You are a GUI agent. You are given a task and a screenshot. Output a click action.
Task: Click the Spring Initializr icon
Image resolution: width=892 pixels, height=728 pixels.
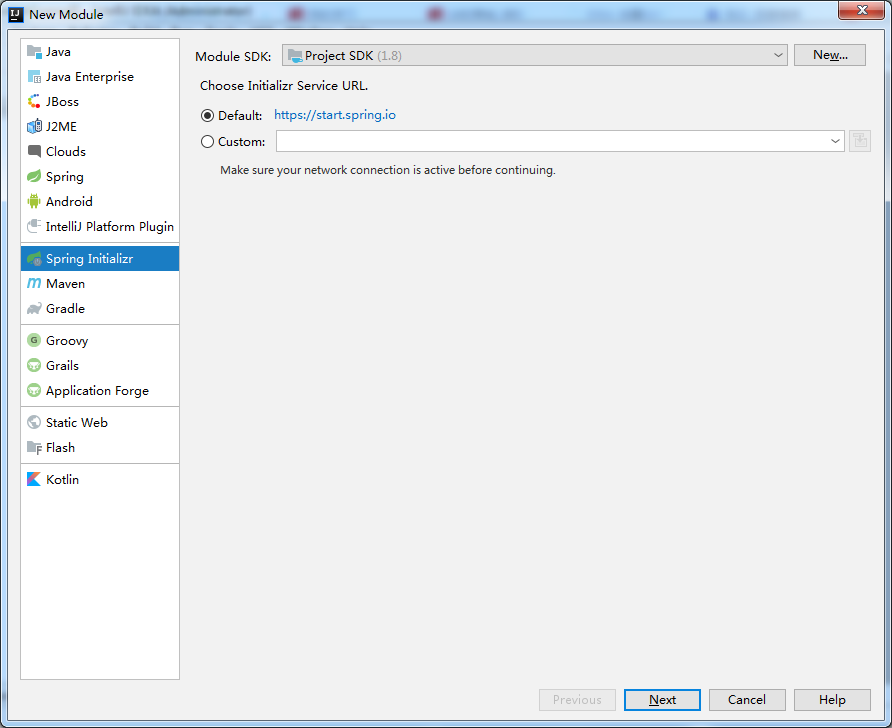(x=34, y=259)
